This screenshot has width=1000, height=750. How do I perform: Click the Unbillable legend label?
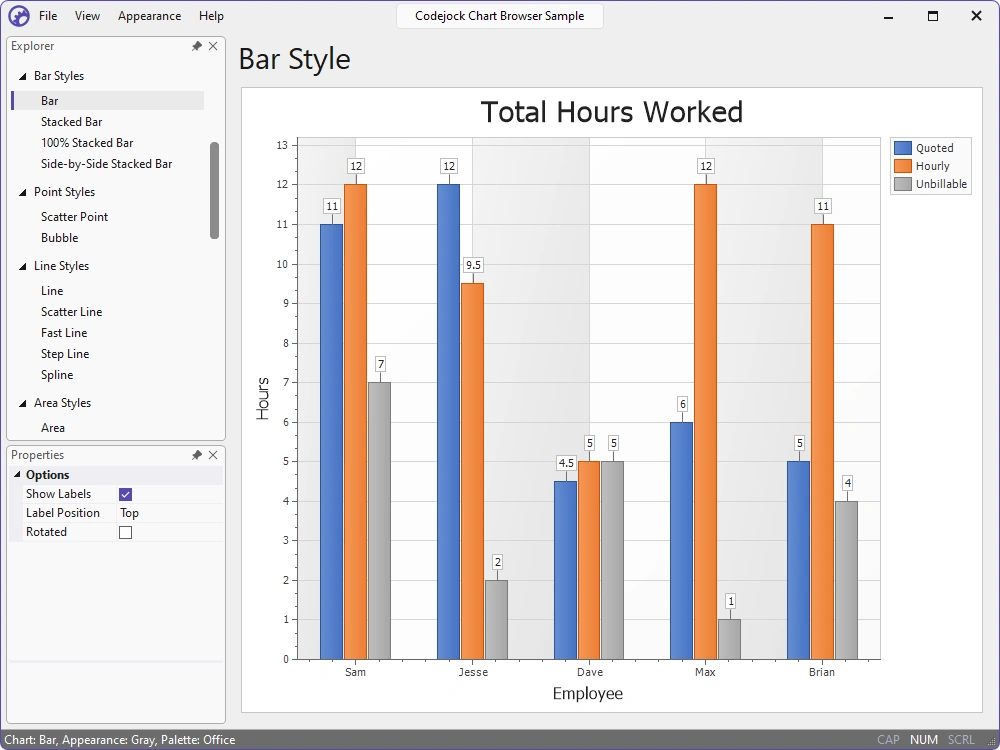pos(941,184)
